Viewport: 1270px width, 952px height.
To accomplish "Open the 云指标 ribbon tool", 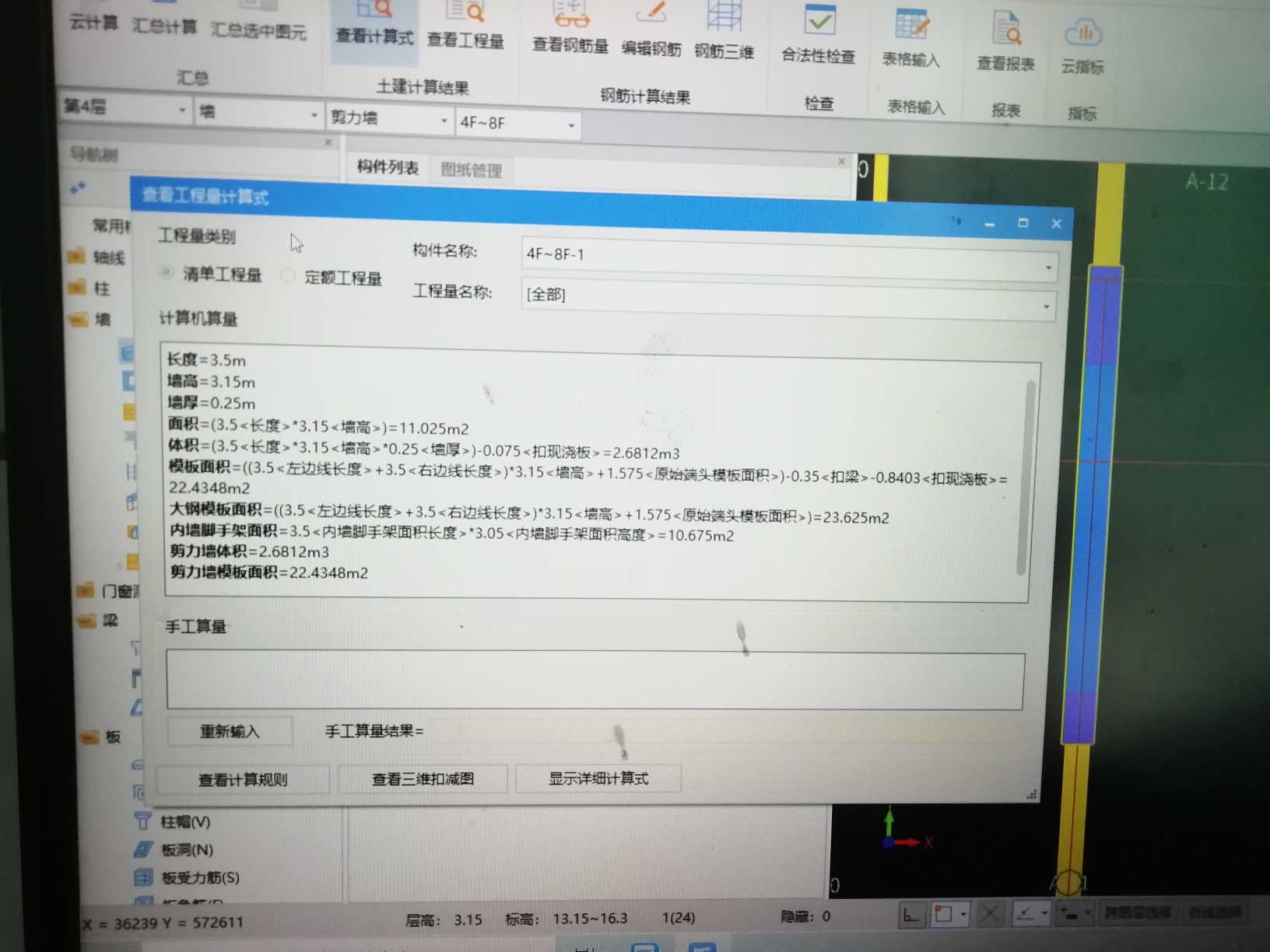I will 1082,48.
